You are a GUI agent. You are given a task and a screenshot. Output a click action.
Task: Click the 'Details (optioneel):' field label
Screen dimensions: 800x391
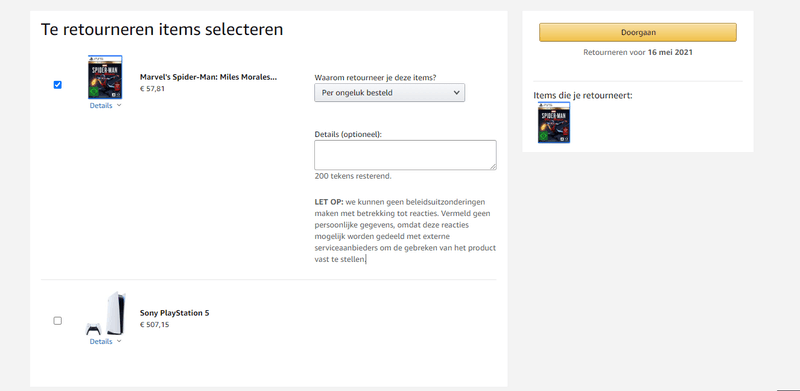point(348,134)
